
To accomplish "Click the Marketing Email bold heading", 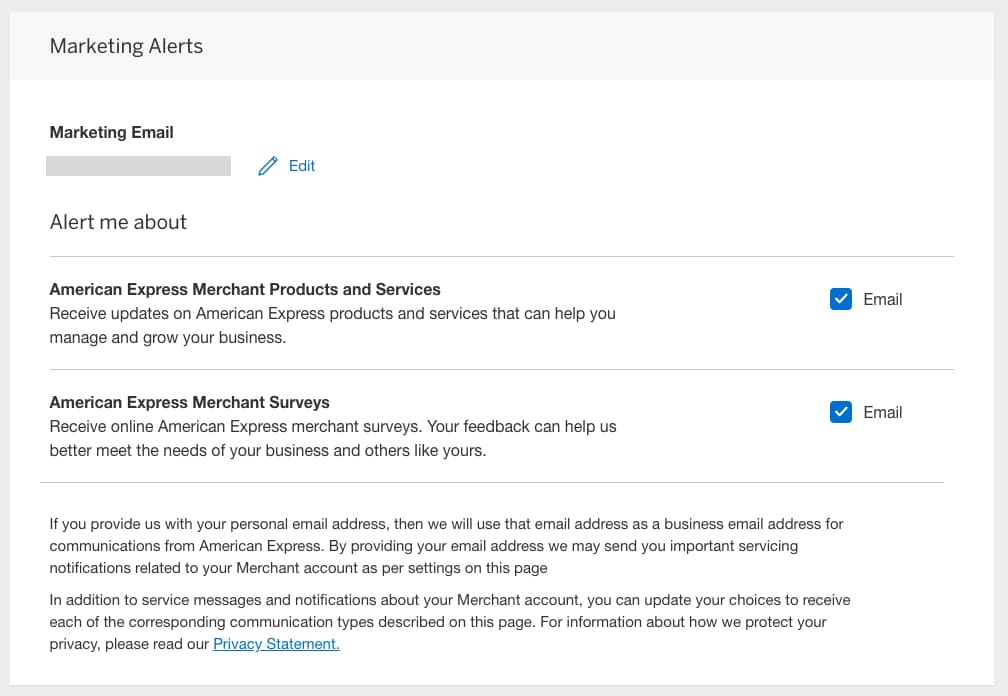I will click(111, 132).
